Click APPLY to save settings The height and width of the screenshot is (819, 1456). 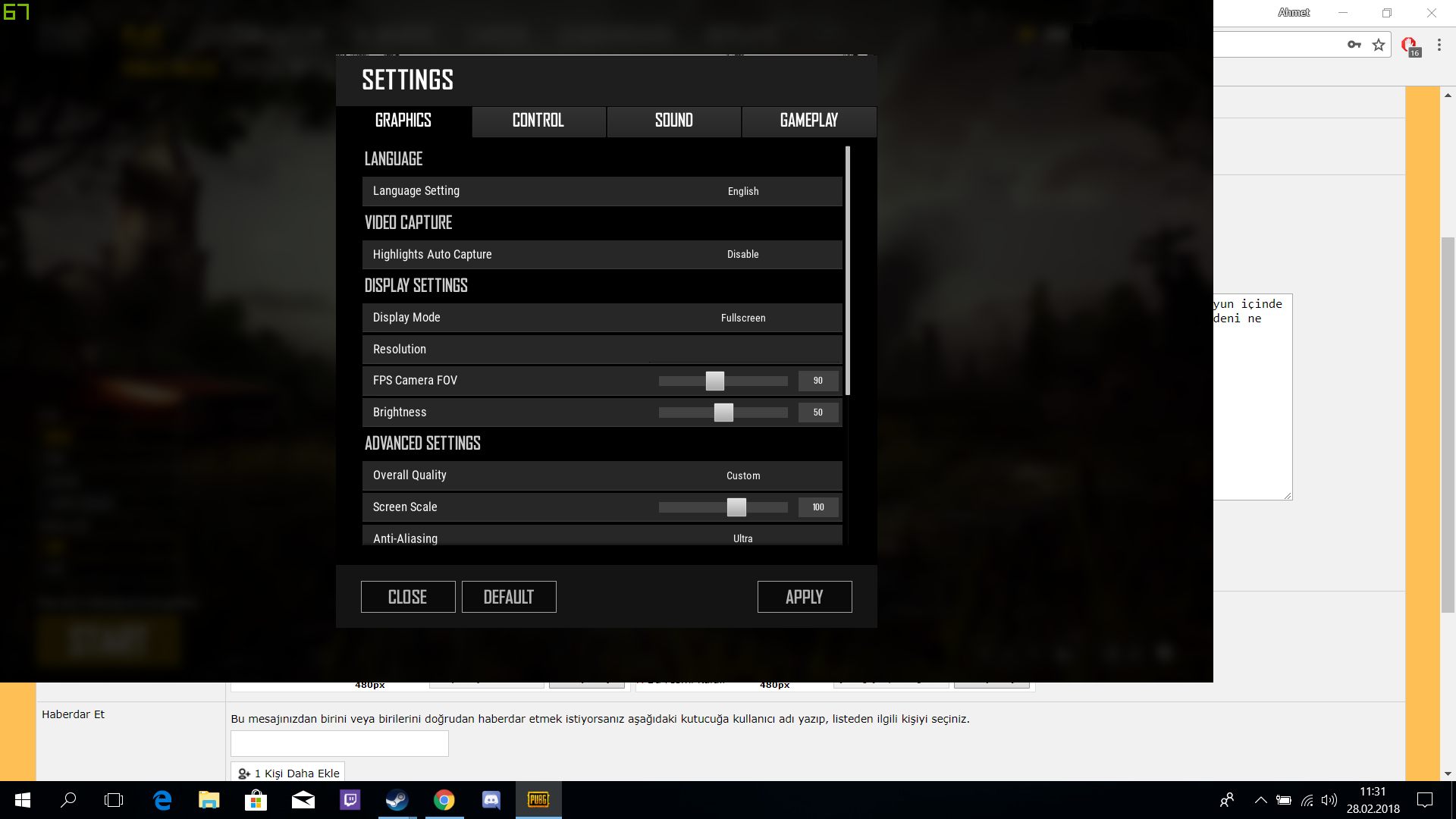coord(805,597)
